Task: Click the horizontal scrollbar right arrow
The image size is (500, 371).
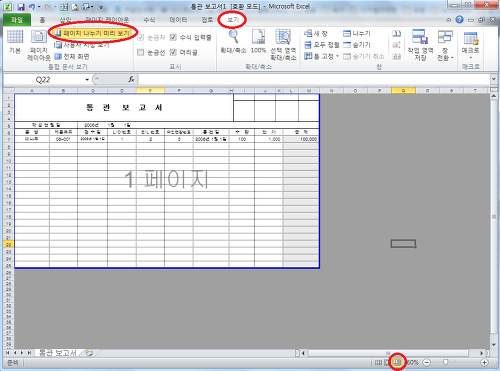Action: [481, 353]
